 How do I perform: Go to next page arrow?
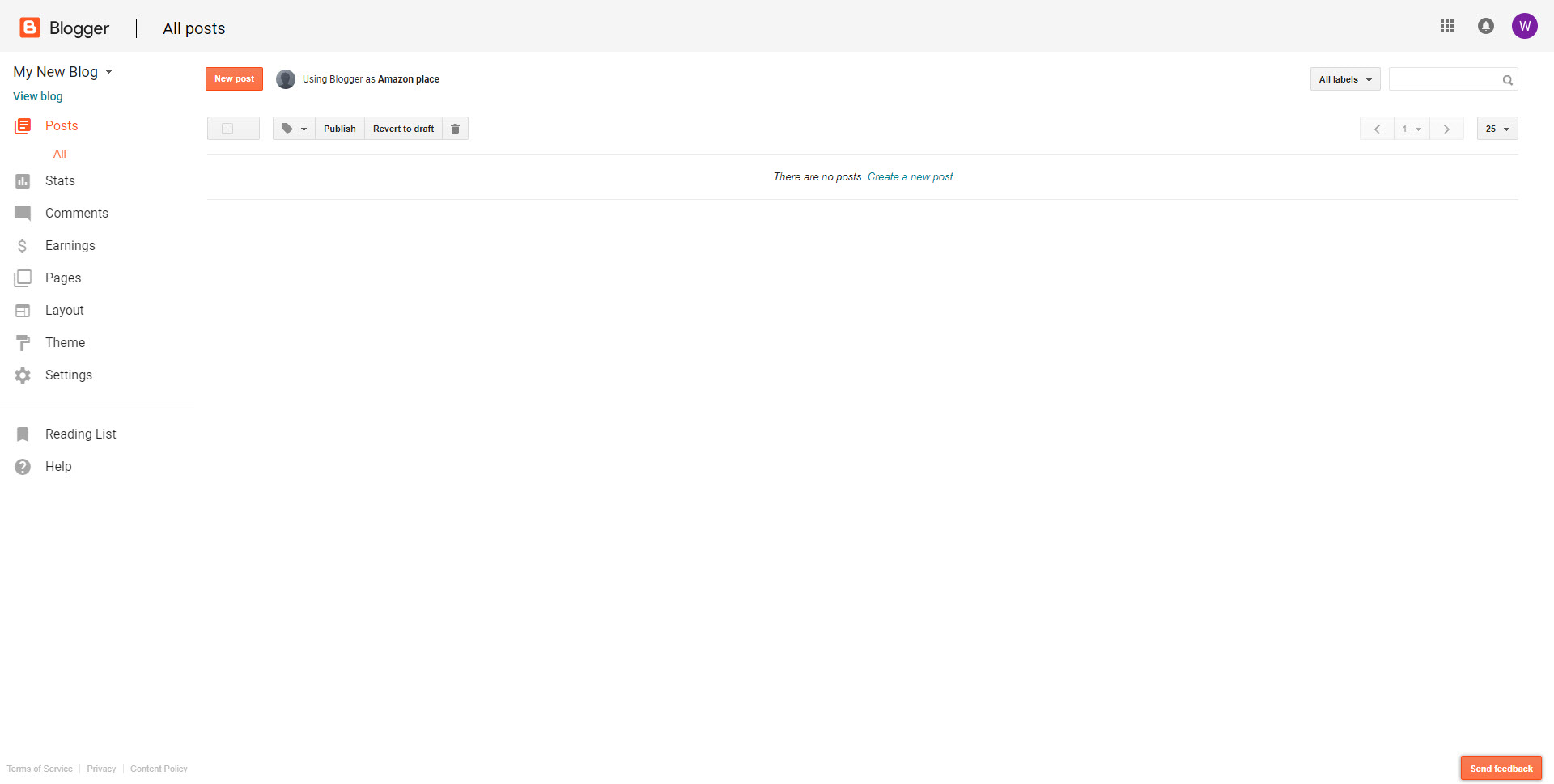[x=1446, y=129]
